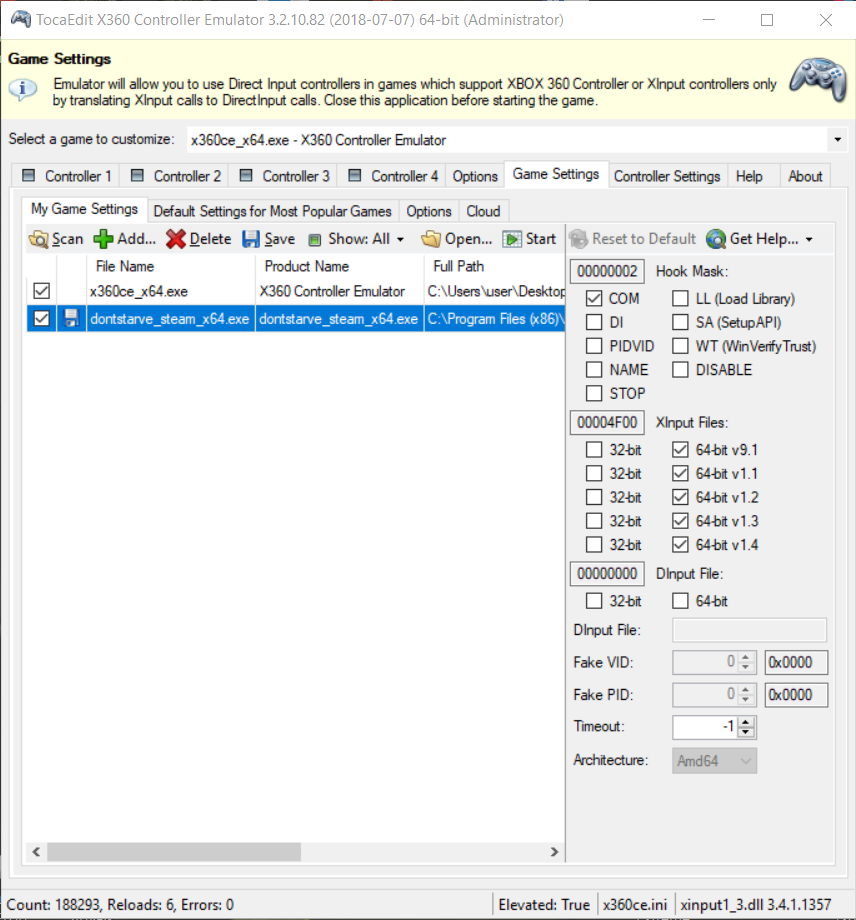Image resolution: width=856 pixels, height=920 pixels.
Task: Enable the WT (WinVerifyTrust) checkbox
Action: click(x=680, y=346)
